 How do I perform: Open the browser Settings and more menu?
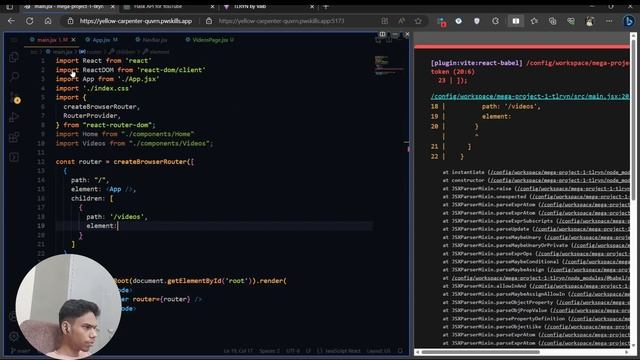[609, 21]
